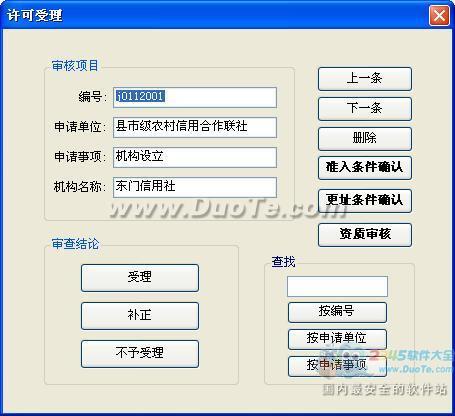Choose 不予受理 as the review conclusion
Screen dimensions: 455x416
140,354
